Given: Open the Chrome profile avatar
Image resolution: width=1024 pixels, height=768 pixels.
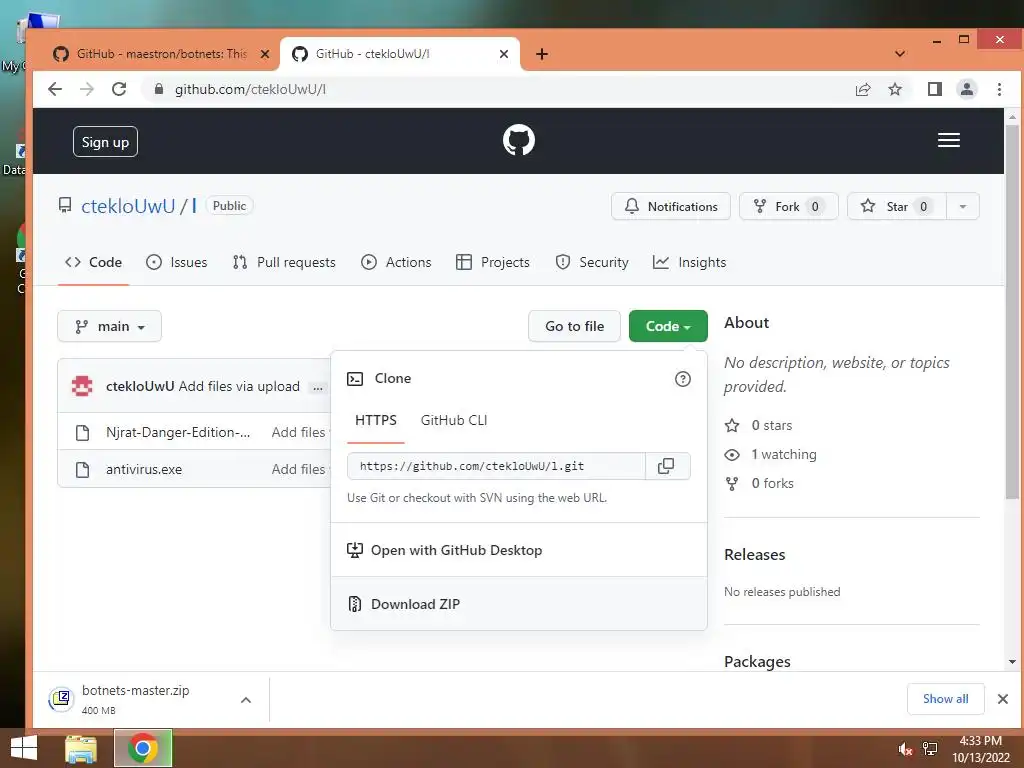Looking at the screenshot, I should tap(967, 89).
